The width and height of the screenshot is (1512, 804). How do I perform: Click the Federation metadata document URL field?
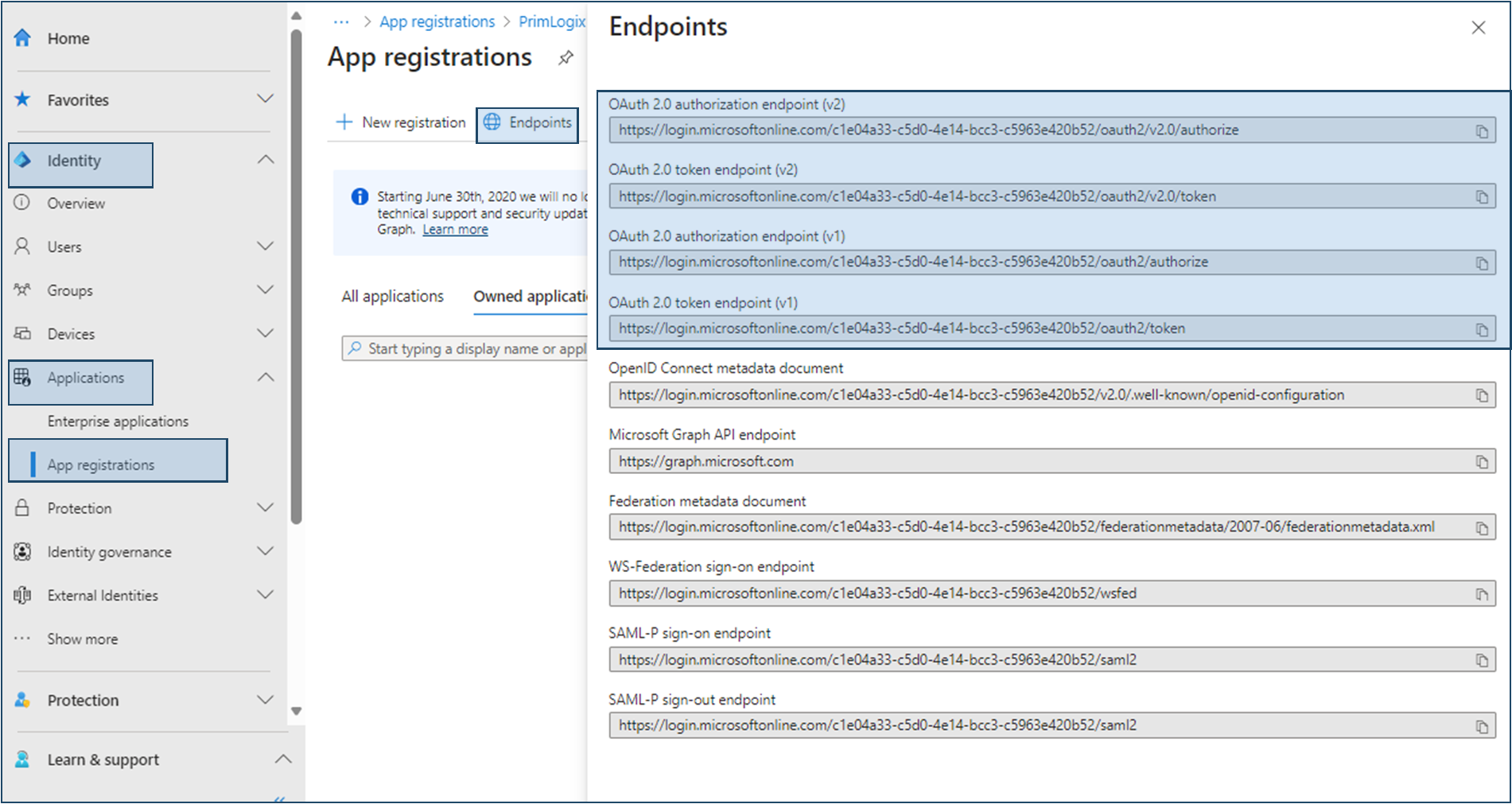pos(1052,527)
